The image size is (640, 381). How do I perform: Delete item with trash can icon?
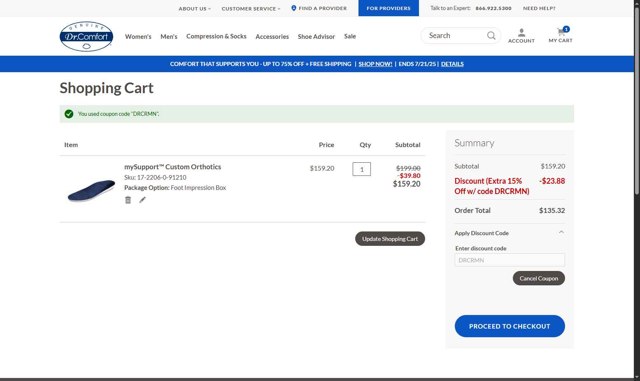[128, 200]
